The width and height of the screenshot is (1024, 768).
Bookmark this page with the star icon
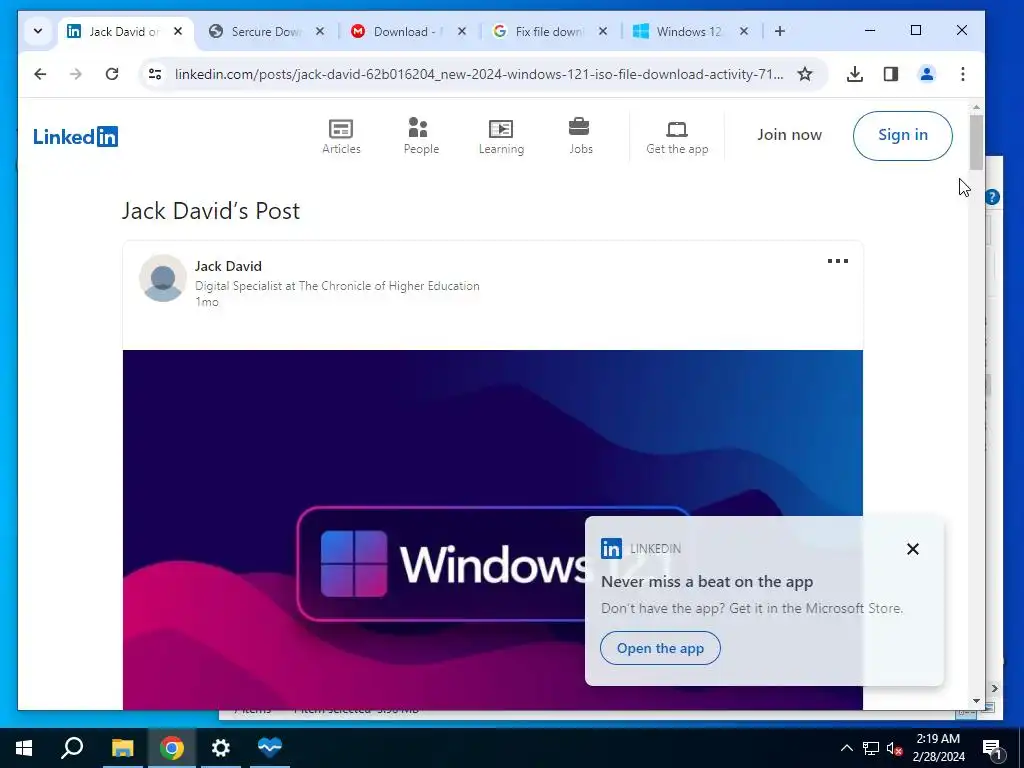[805, 74]
